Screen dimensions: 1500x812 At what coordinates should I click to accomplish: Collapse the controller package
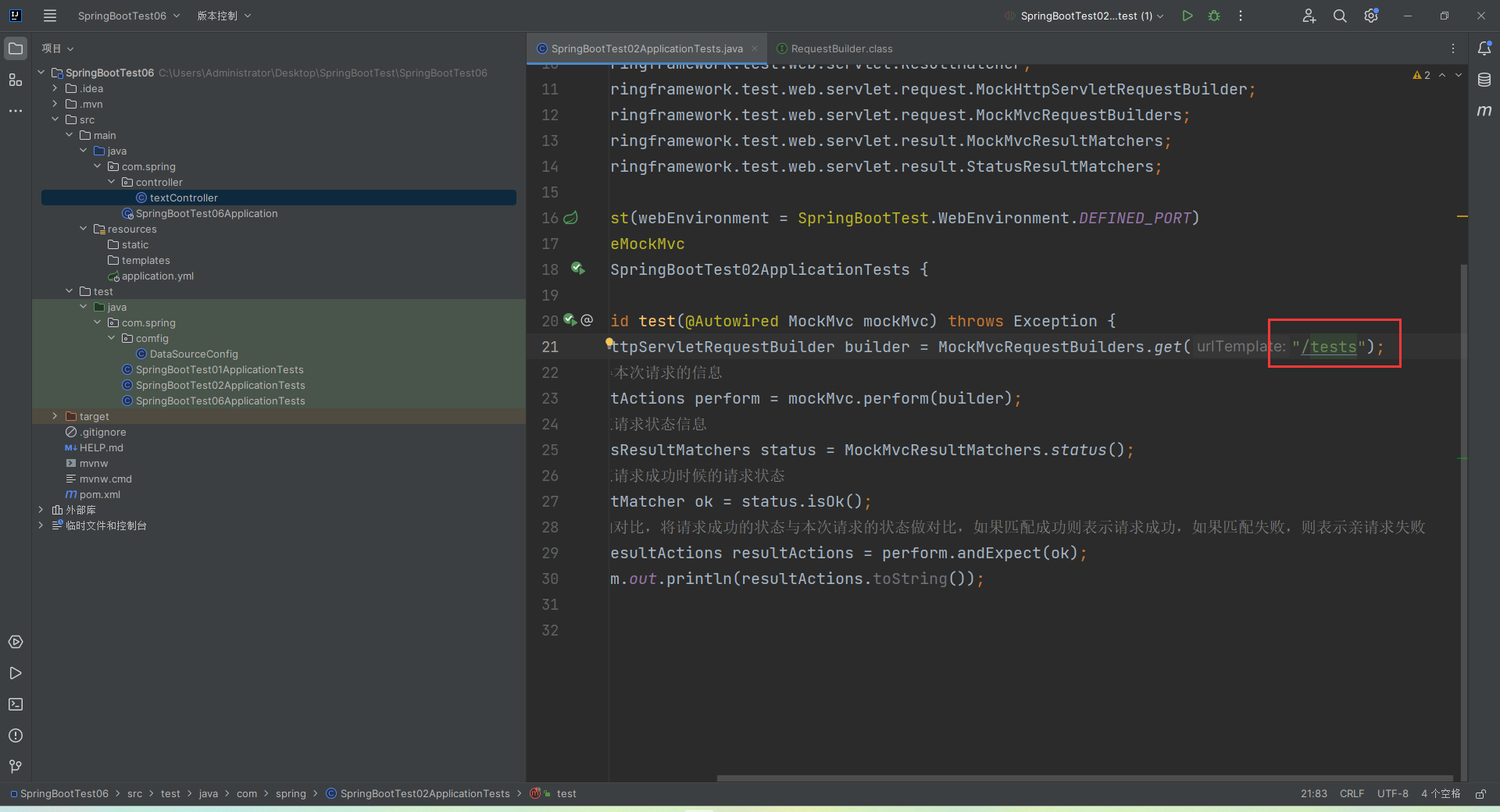(x=111, y=182)
